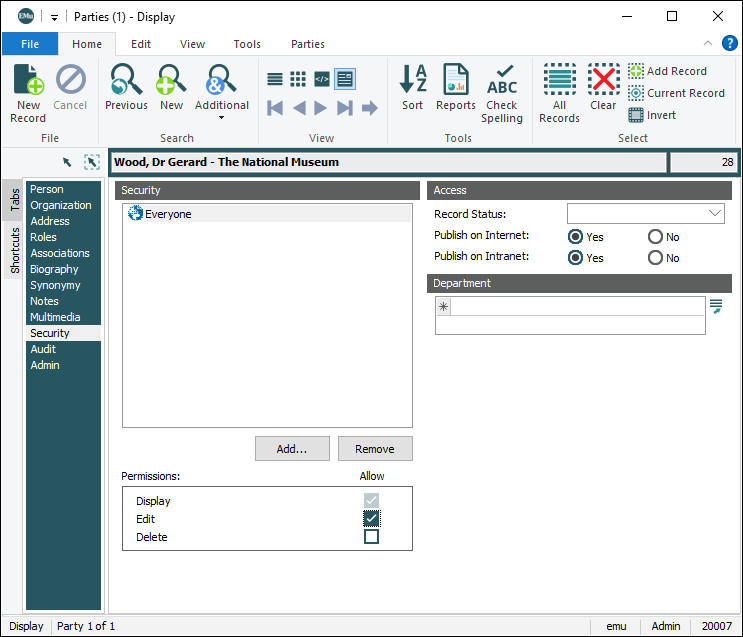Jump to the last record arrow
Screen dimensions: 743x637
point(345,108)
